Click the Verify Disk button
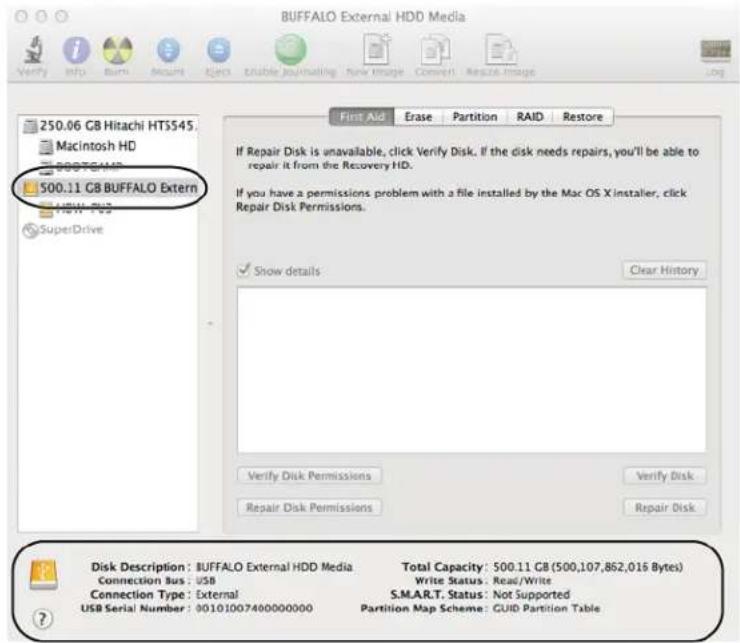The width and height of the screenshot is (740, 643). [x=664, y=475]
